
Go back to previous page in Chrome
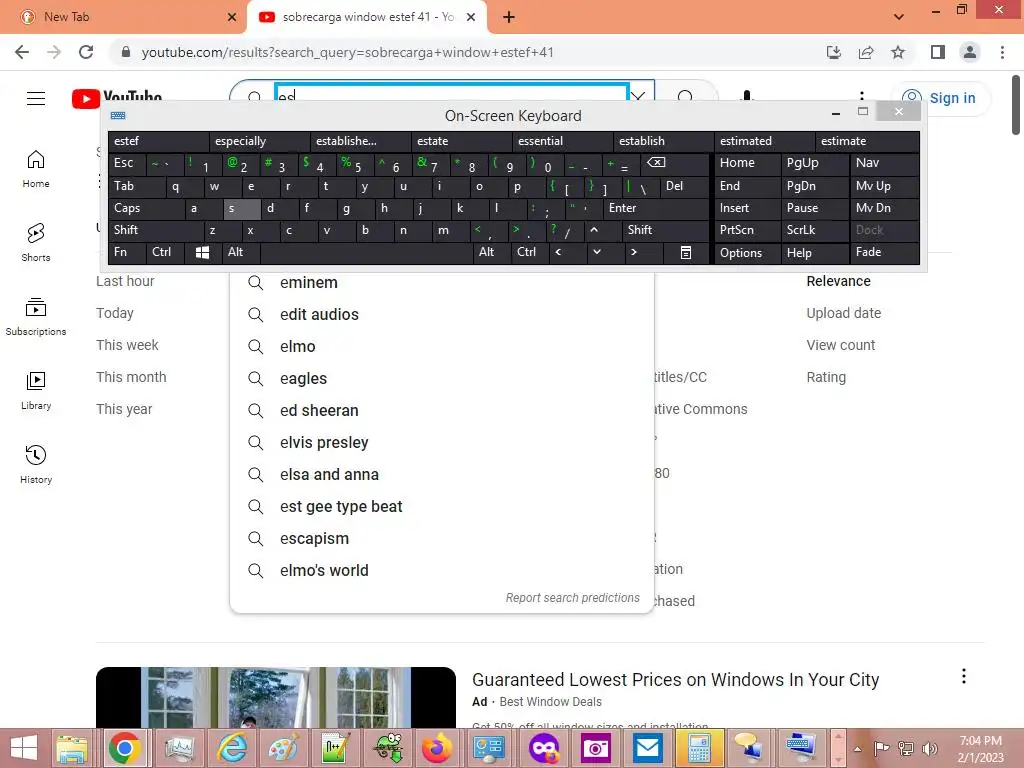(22, 52)
